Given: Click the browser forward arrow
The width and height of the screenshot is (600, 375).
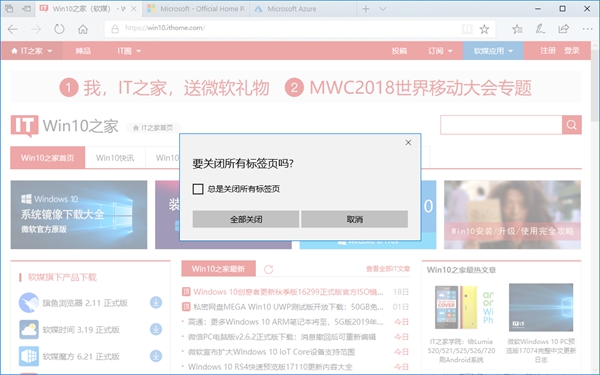Looking at the screenshot, I should pos(36,29).
